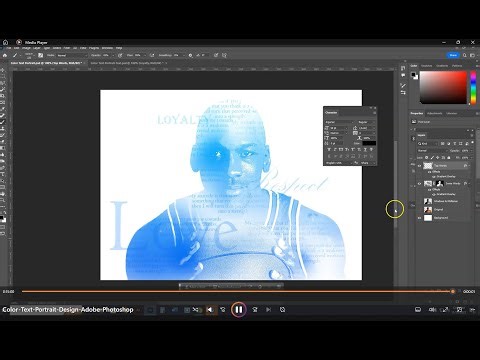Expand the Layers Kind filter dropdown

[x=428, y=144]
